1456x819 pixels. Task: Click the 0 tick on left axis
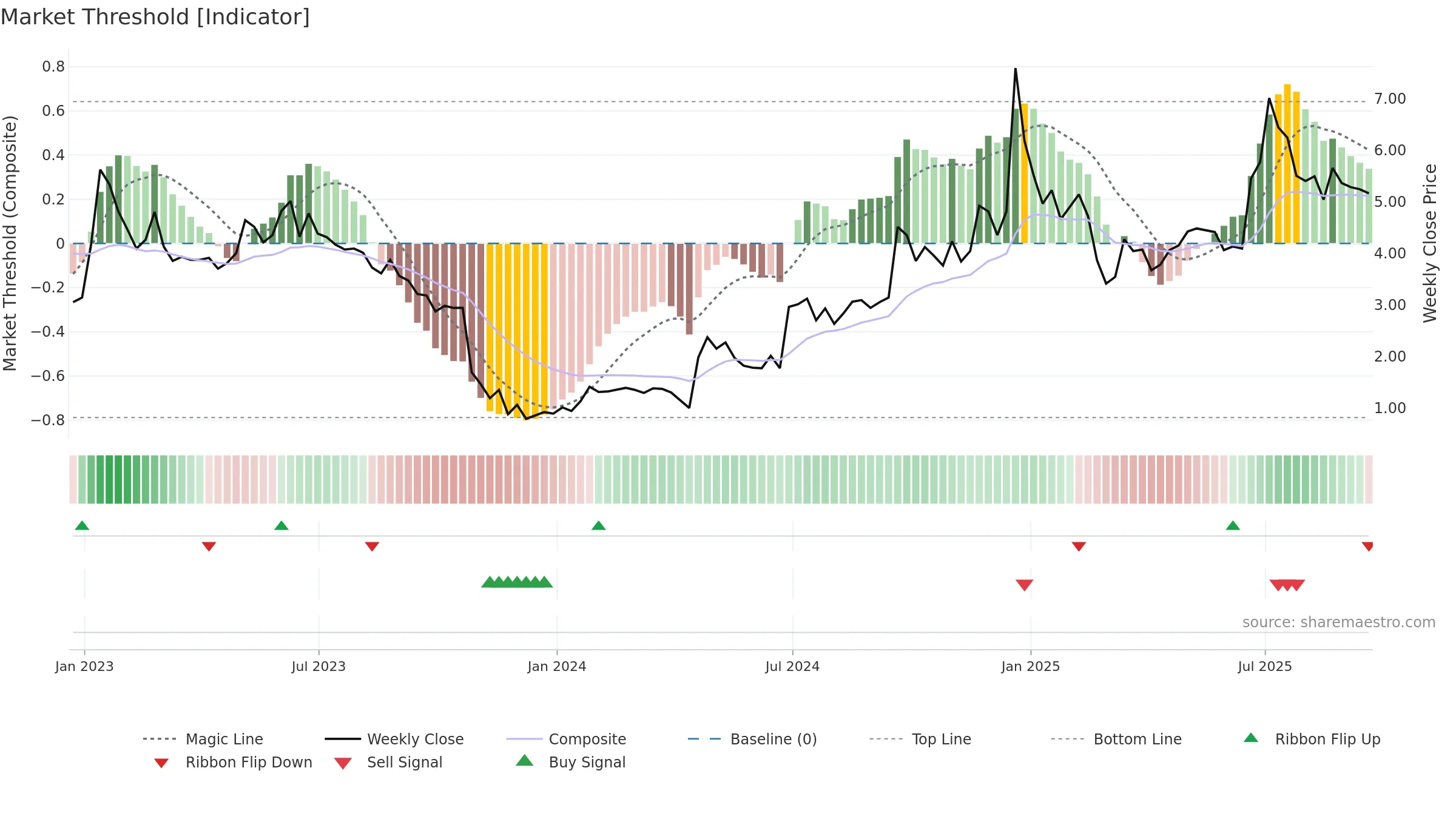tap(60, 243)
